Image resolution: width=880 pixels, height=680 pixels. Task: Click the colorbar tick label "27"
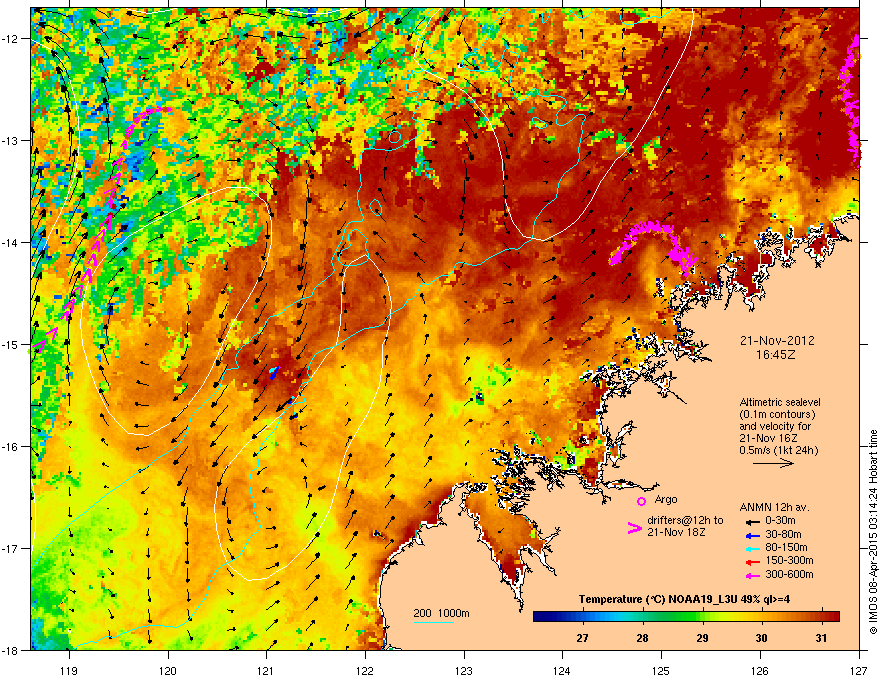click(x=582, y=638)
